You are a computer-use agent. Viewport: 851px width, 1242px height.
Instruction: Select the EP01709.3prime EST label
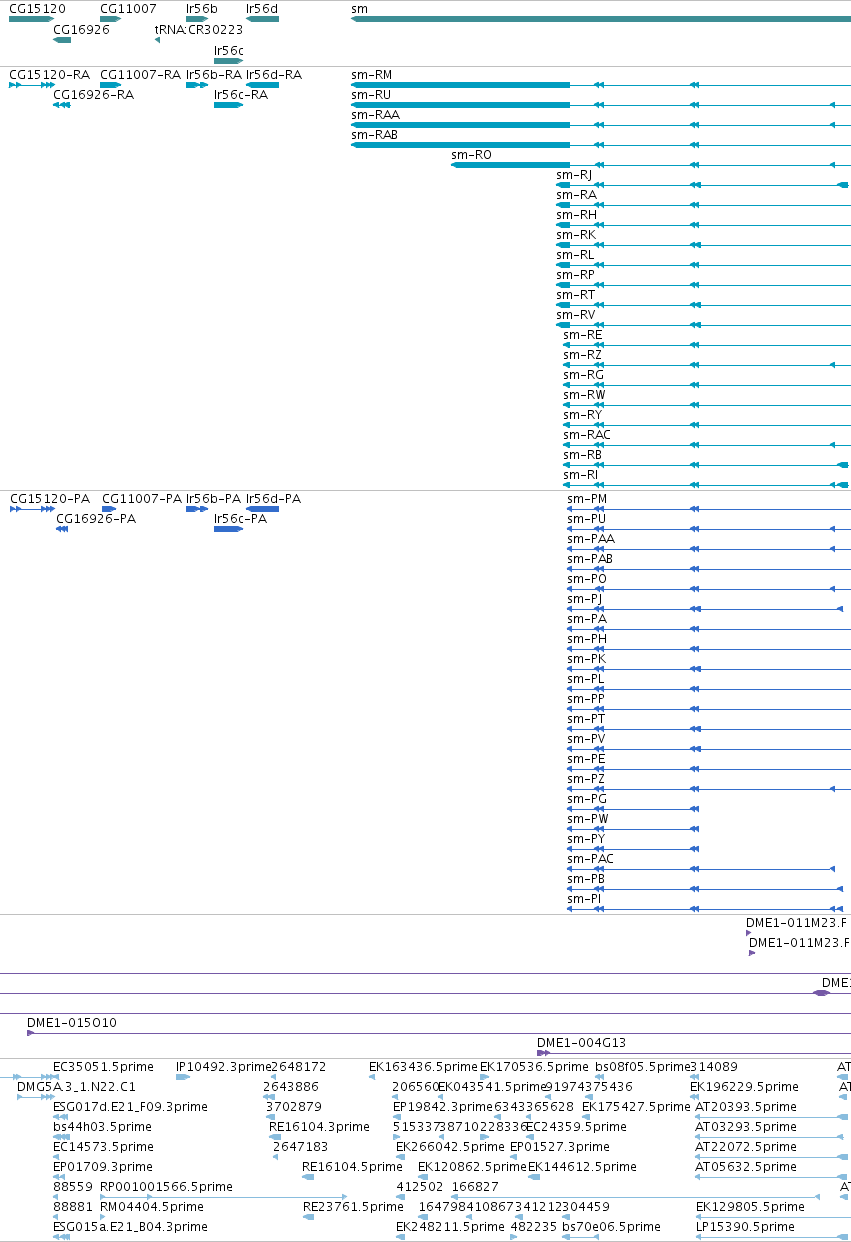tap(103, 1167)
